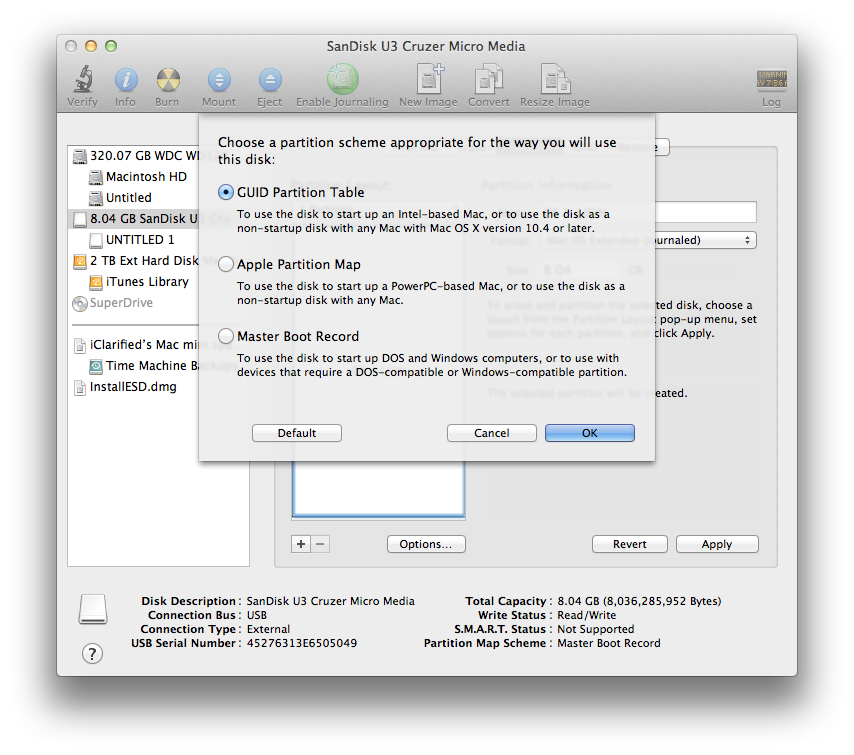Viewport: 854px width, 755px height.
Task: Choose GUID Partition Table option
Action: [x=225, y=192]
